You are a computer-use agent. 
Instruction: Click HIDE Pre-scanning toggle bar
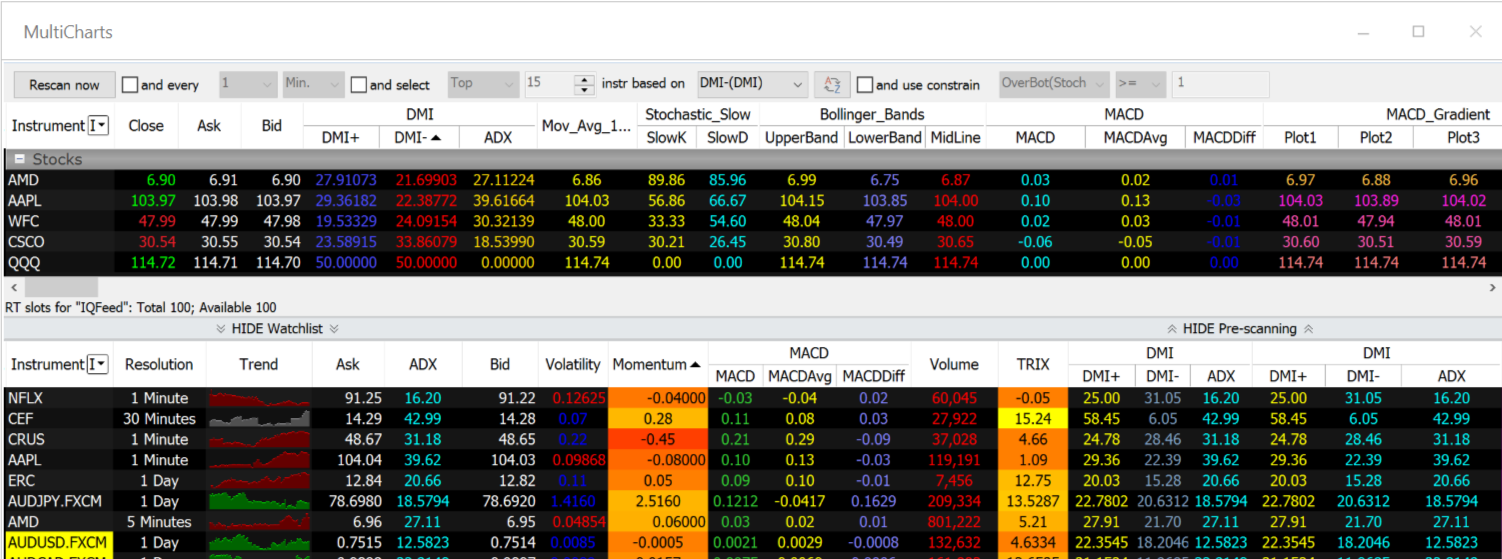click(1240, 328)
